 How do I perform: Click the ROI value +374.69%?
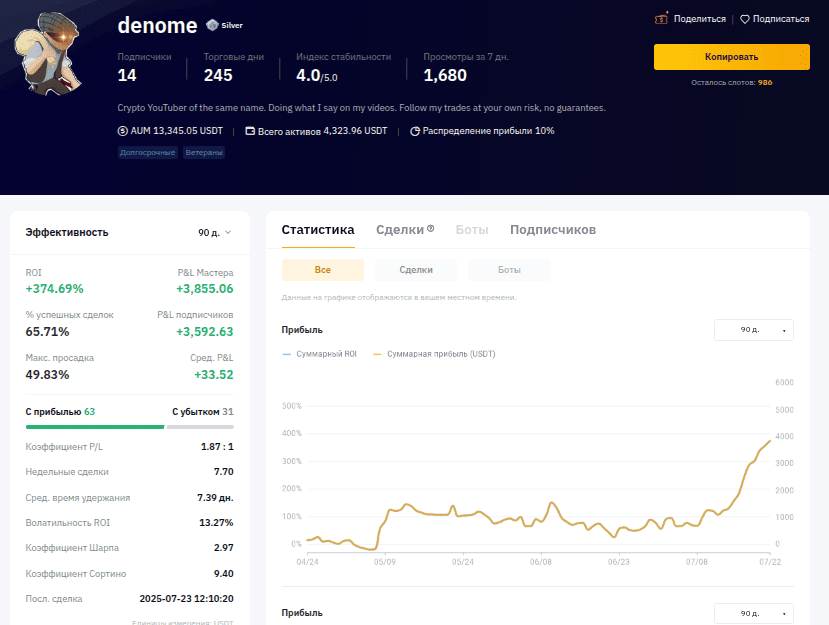point(54,289)
